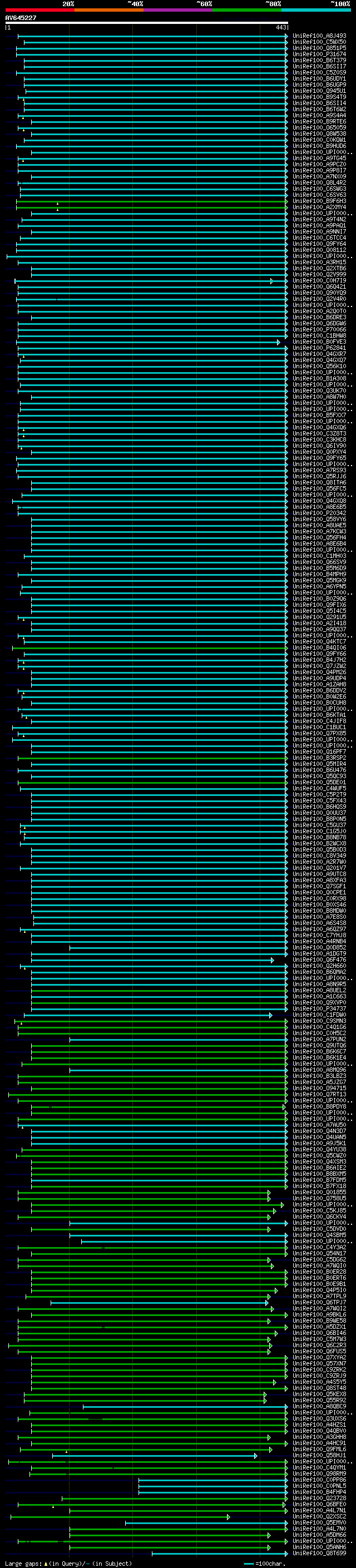Select the UniRef100_B8PDY8 label

(x=319, y=1107)
